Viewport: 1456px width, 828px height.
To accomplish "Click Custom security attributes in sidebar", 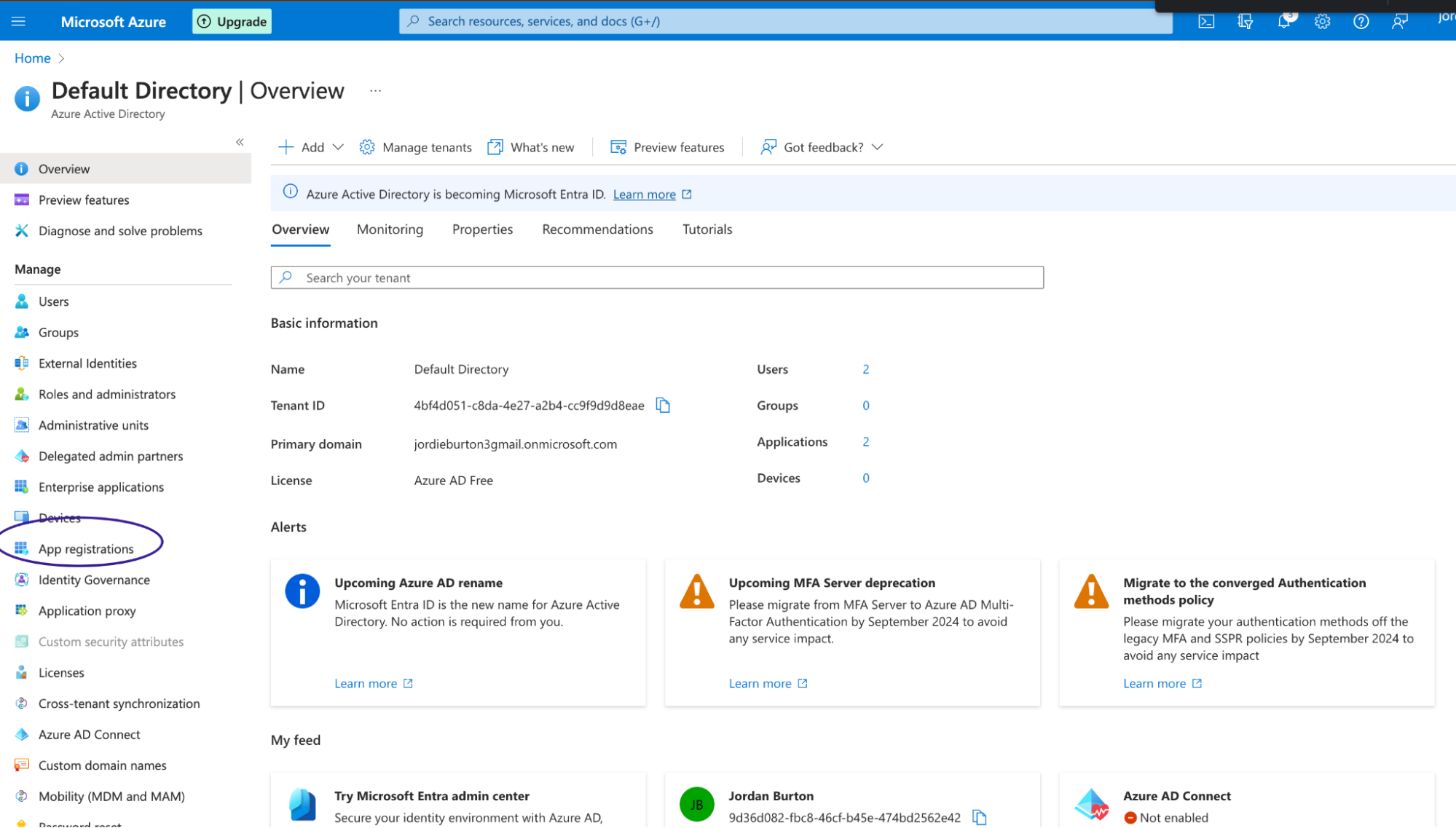I will (x=111, y=642).
